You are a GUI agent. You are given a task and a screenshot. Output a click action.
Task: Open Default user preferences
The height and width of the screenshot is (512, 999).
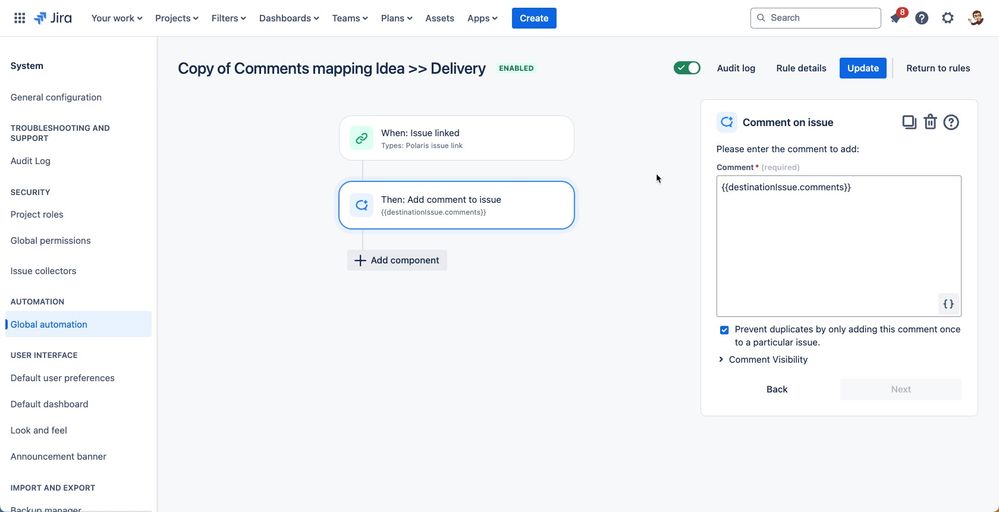coord(62,378)
